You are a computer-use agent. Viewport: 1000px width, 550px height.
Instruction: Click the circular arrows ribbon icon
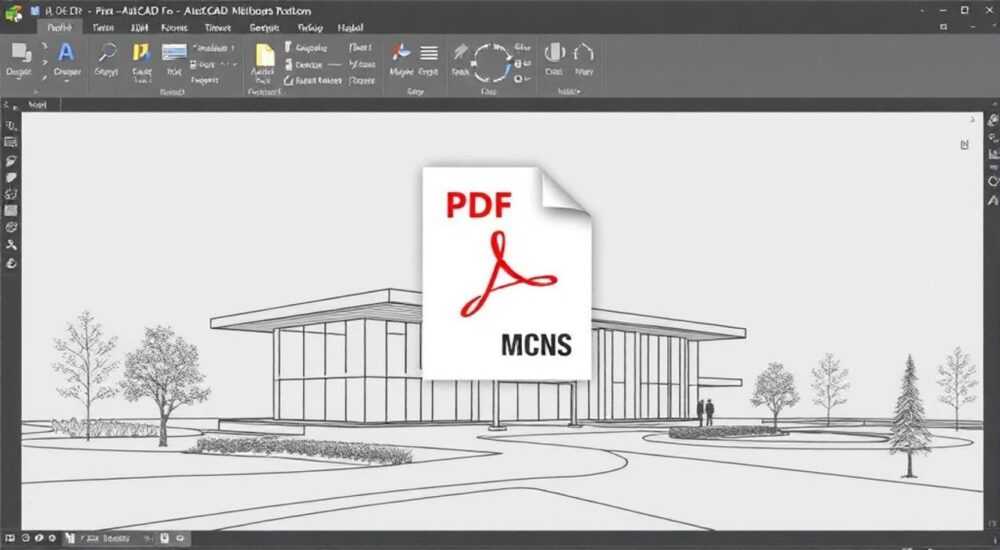pos(492,63)
